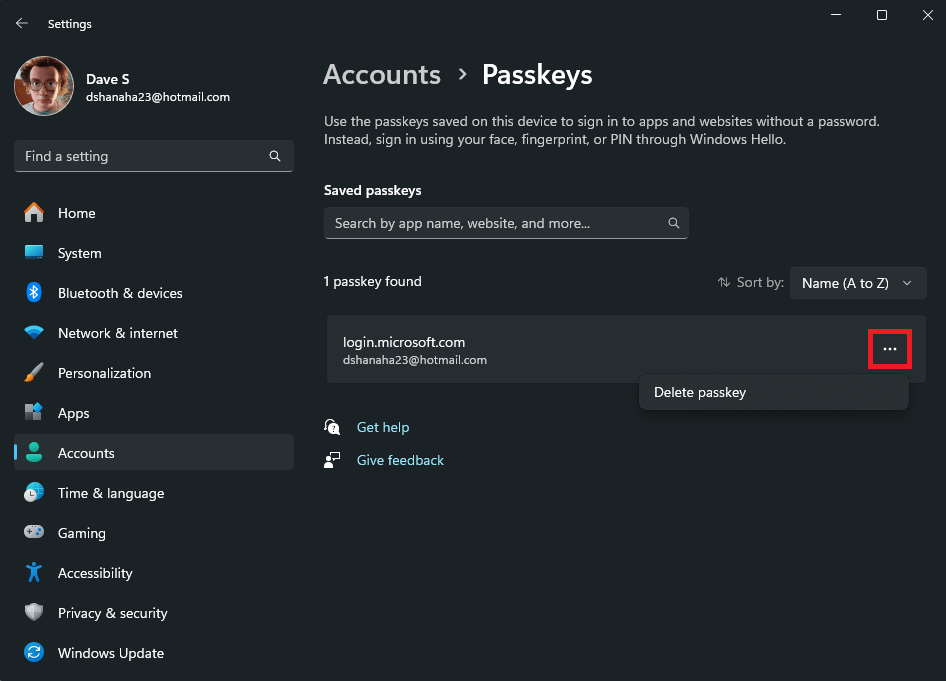
Task: Open the Get help link
Action: pyautogui.click(x=383, y=427)
